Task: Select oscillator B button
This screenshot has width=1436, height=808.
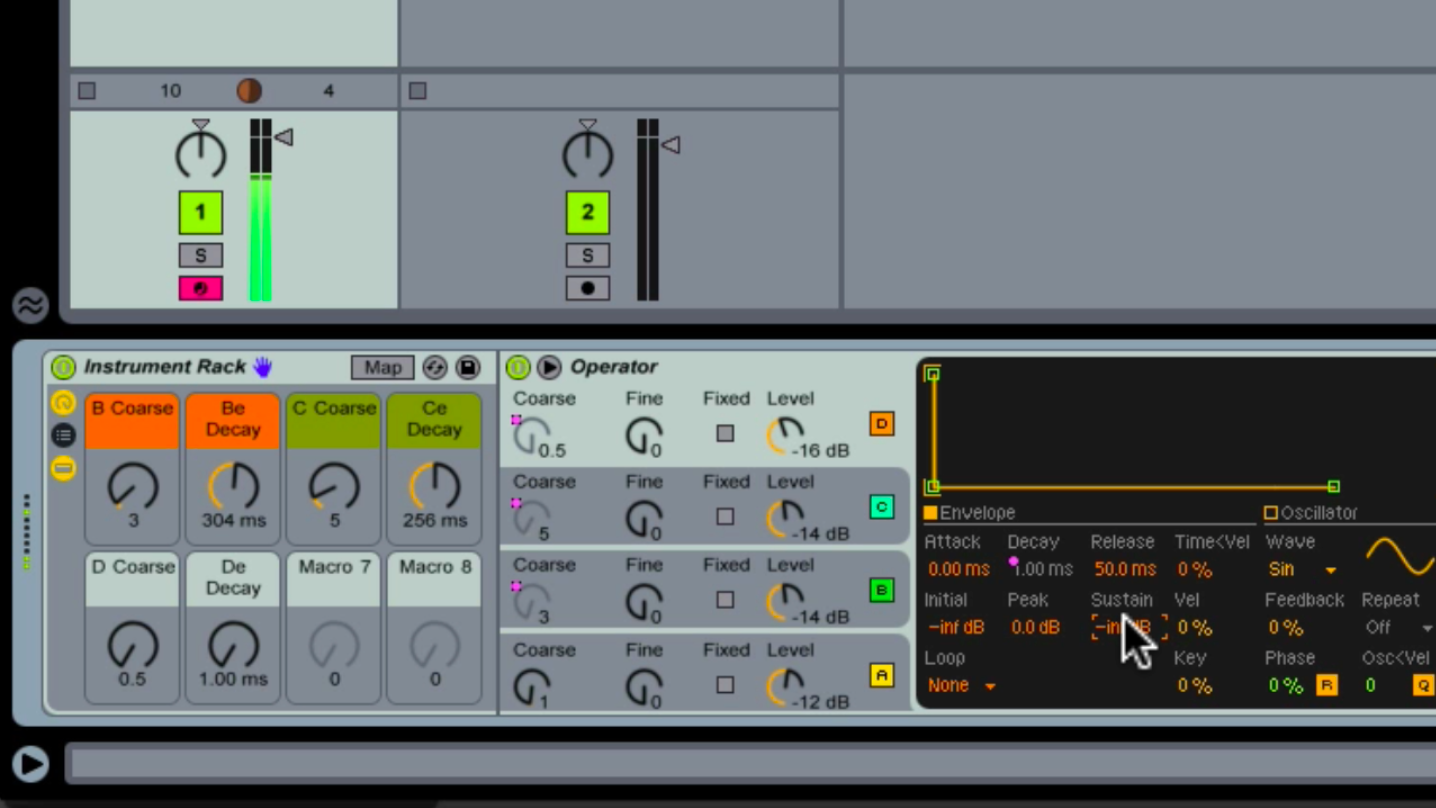Action: pyautogui.click(x=881, y=590)
